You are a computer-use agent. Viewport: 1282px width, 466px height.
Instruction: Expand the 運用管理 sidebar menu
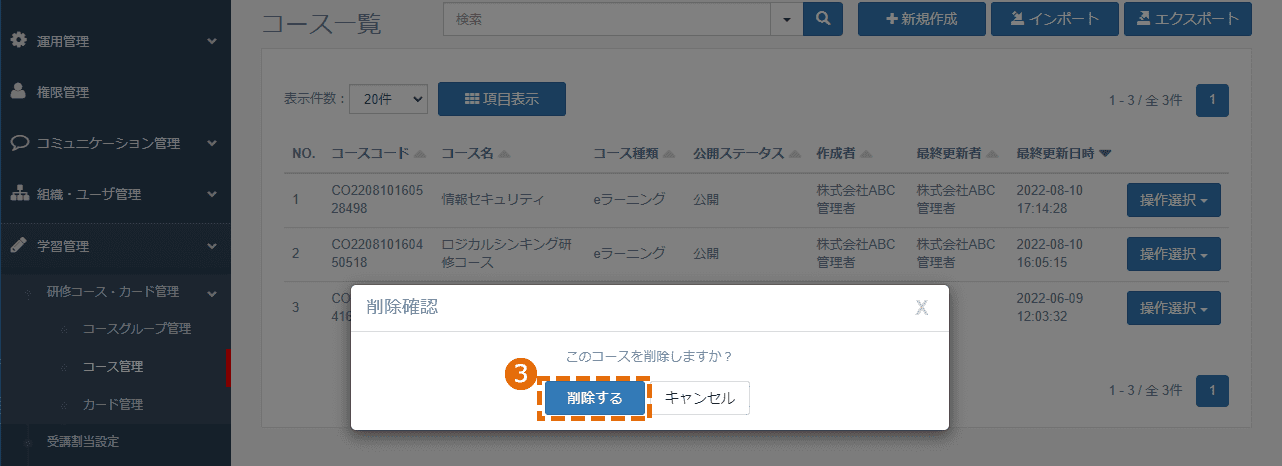click(x=115, y=41)
